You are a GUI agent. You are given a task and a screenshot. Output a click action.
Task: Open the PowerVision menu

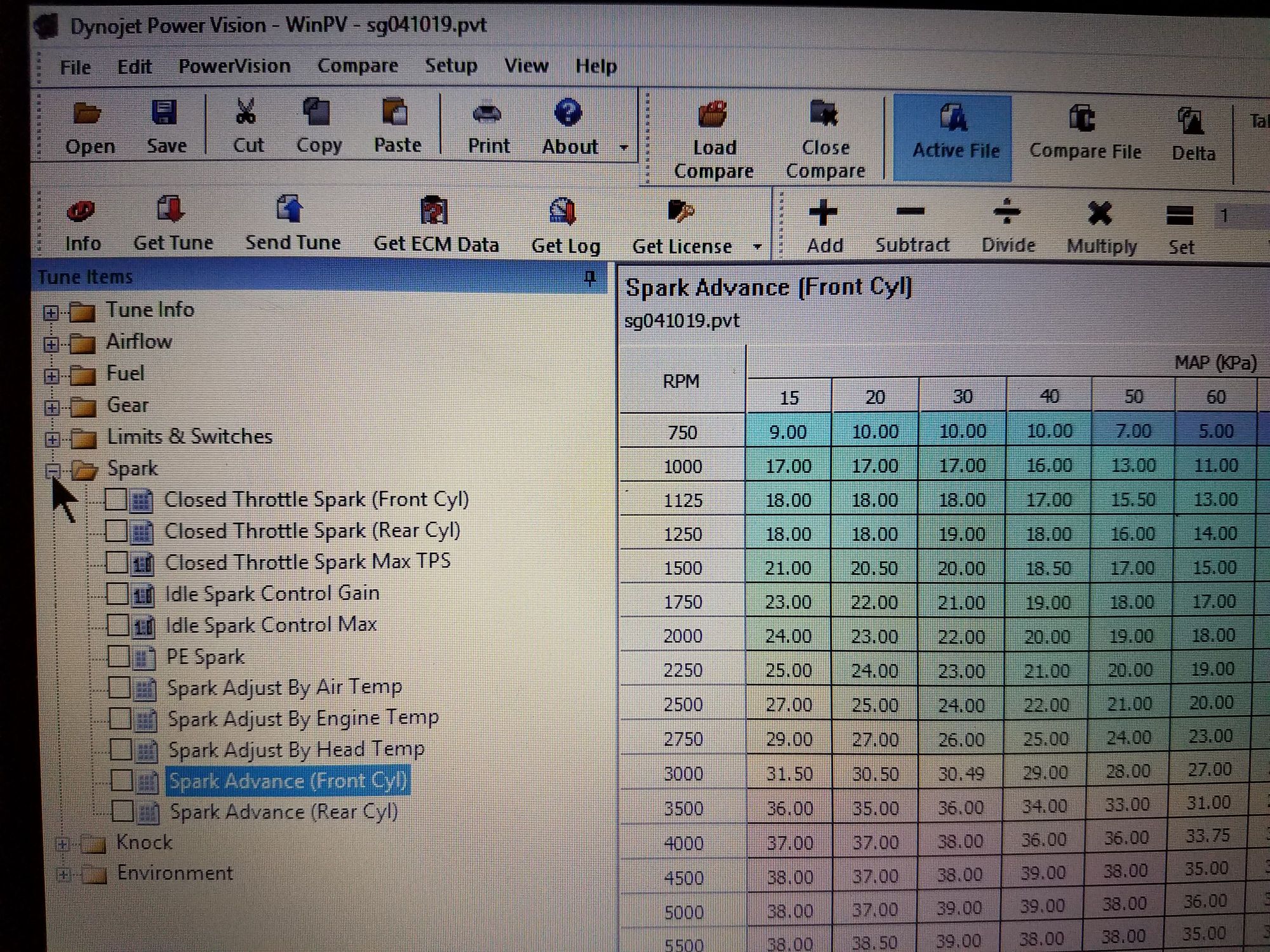click(234, 66)
